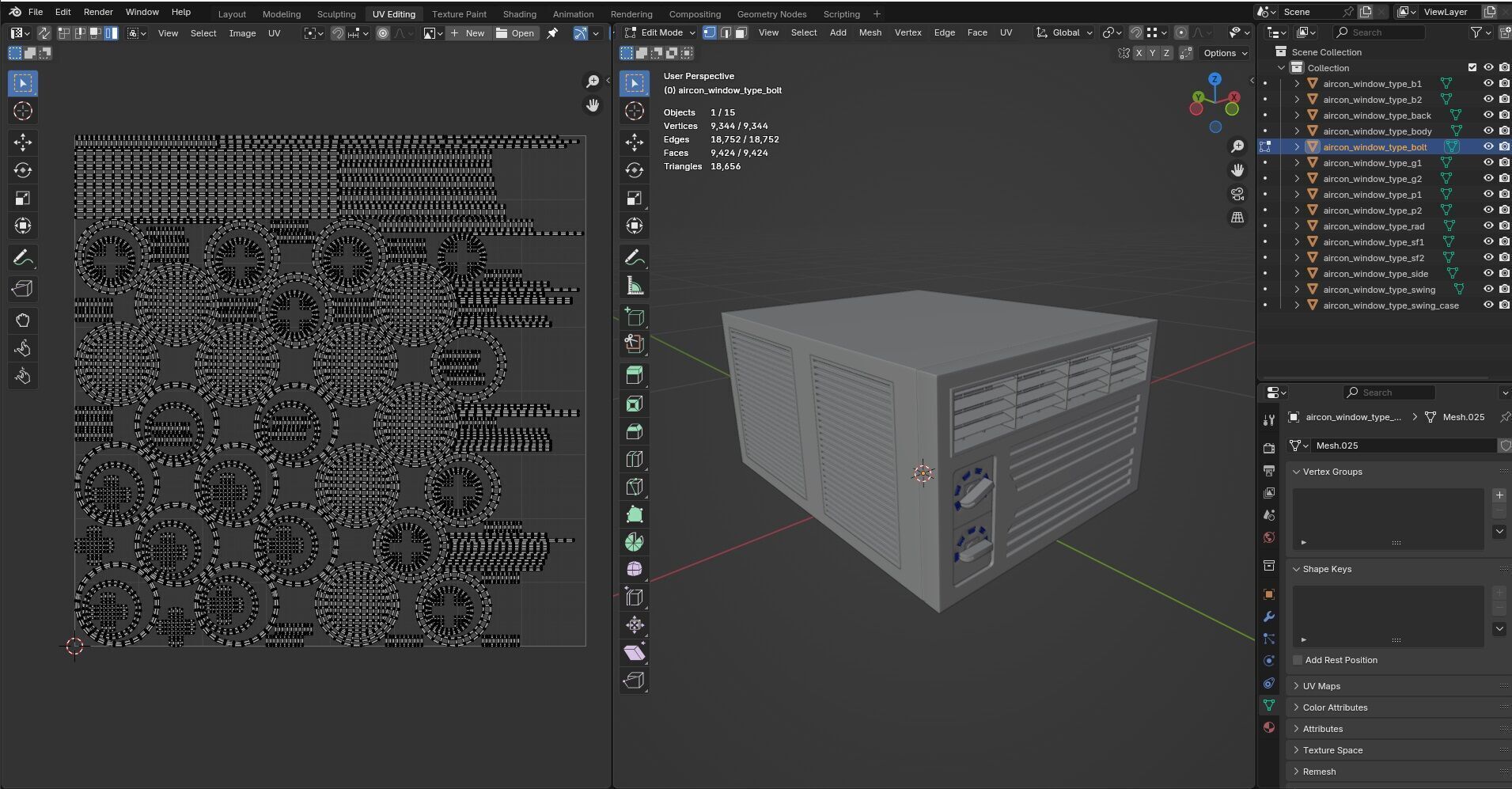Screen dimensions: 1512x789
Task: Click the Mesh.025 name field
Action: pos(1404,446)
